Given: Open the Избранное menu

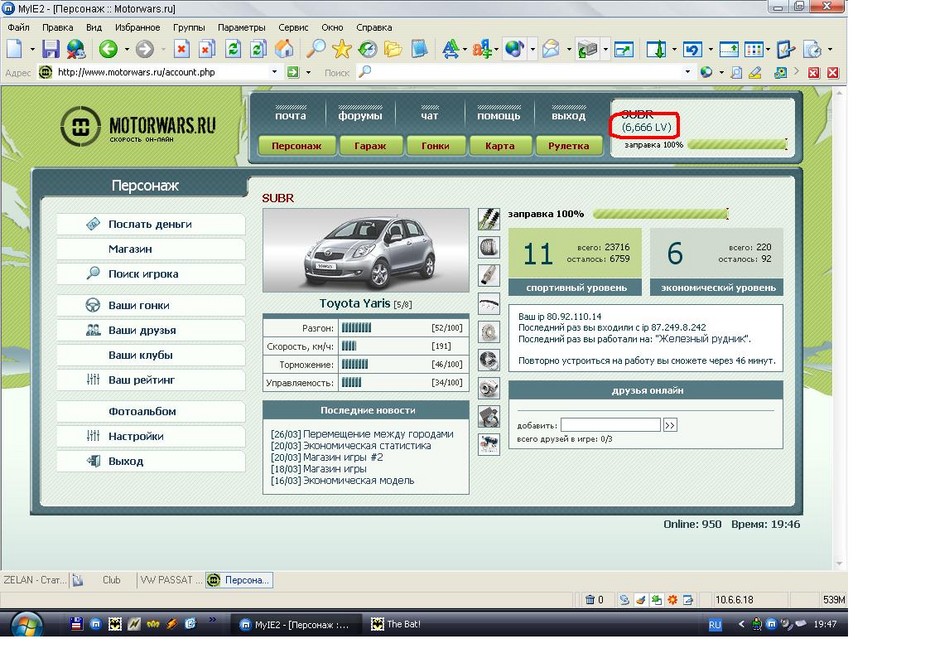Looking at the screenshot, I should point(138,27).
